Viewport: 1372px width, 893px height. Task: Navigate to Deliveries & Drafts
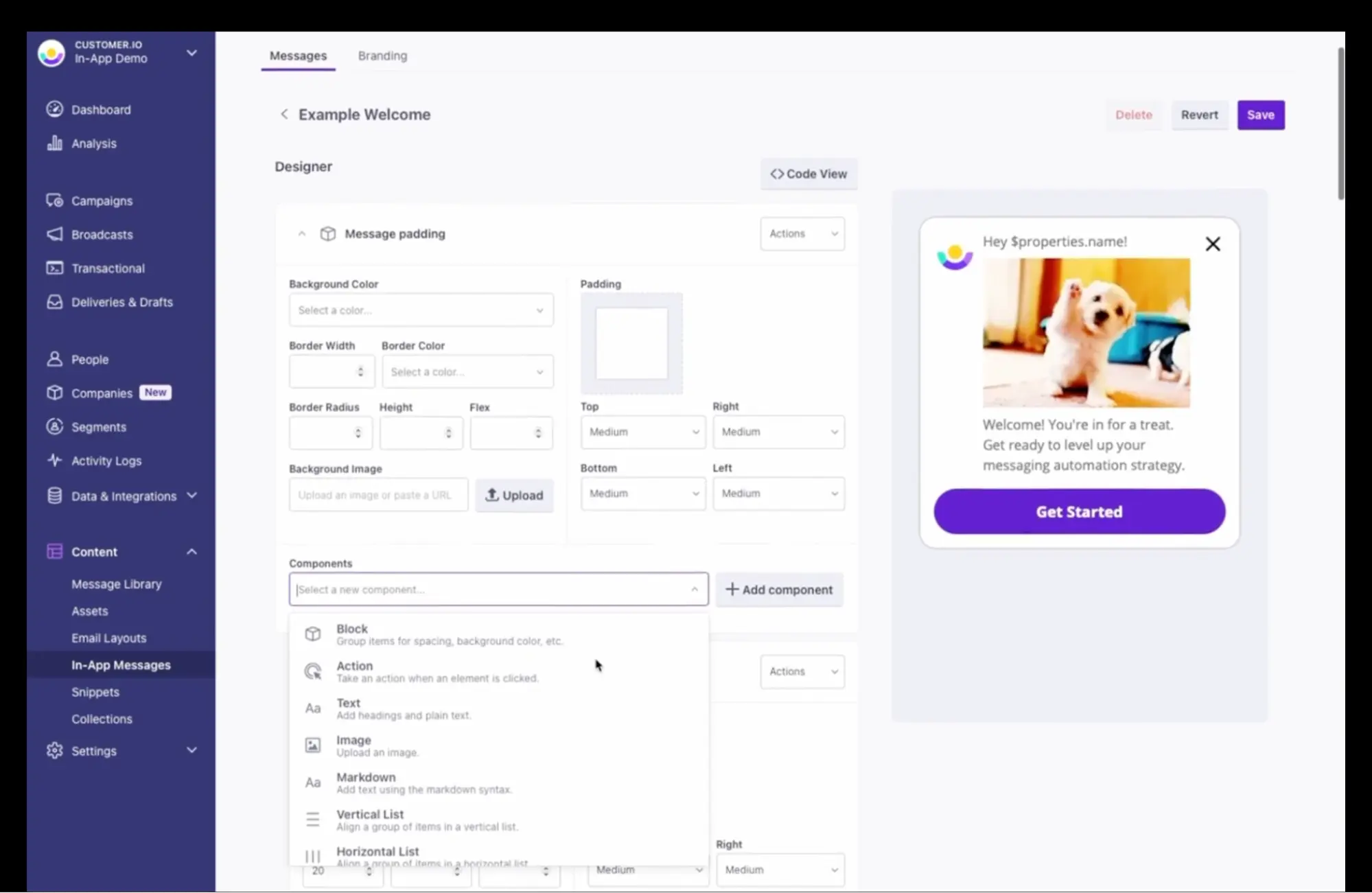tap(122, 302)
